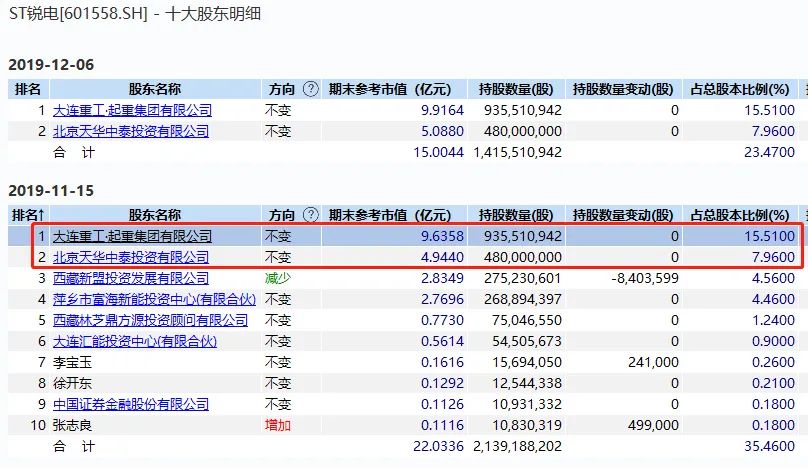Screen dimensions: 808x468
Task: Click market value cell 4.9440
Action: [x=442, y=257]
